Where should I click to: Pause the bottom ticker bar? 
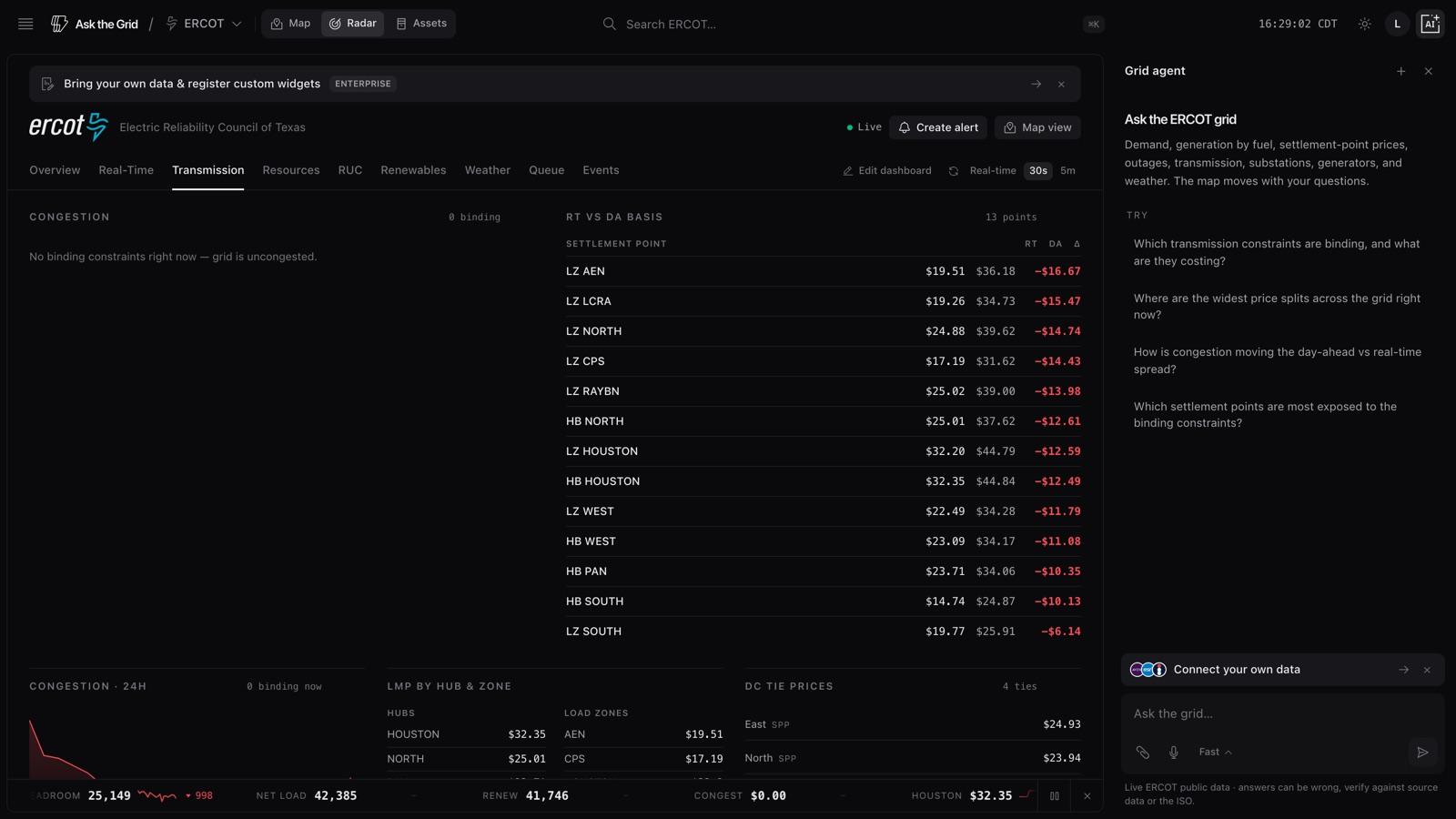tap(1055, 795)
